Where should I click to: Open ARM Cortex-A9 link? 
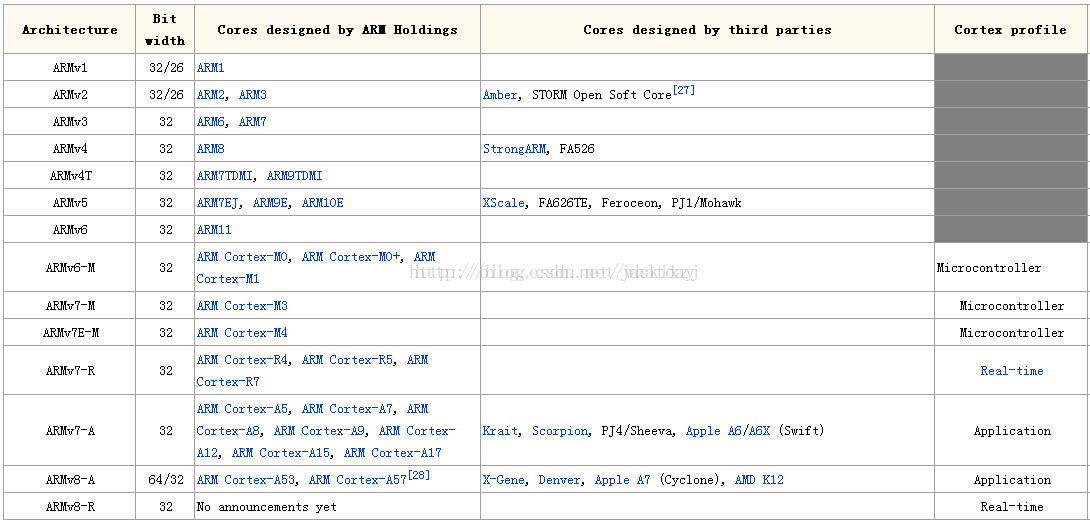pos(319,431)
